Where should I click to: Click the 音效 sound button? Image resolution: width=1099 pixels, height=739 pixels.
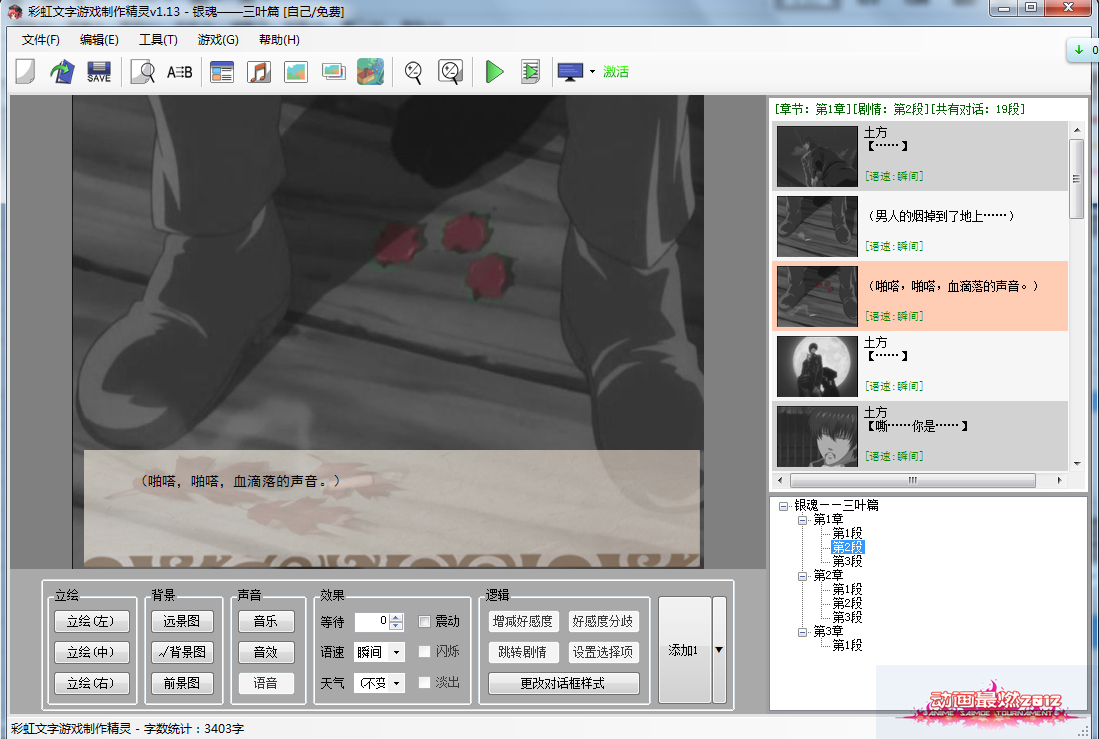click(266, 652)
